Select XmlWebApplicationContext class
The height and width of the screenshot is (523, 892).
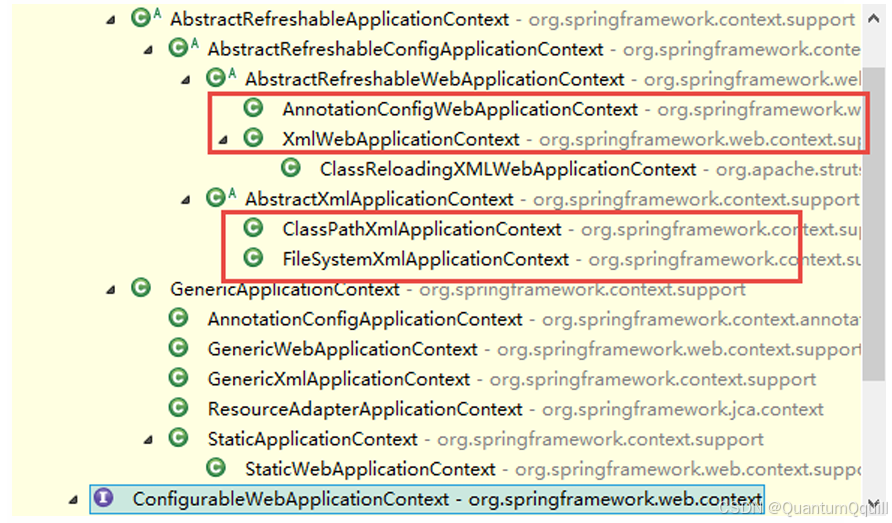tap(400, 139)
